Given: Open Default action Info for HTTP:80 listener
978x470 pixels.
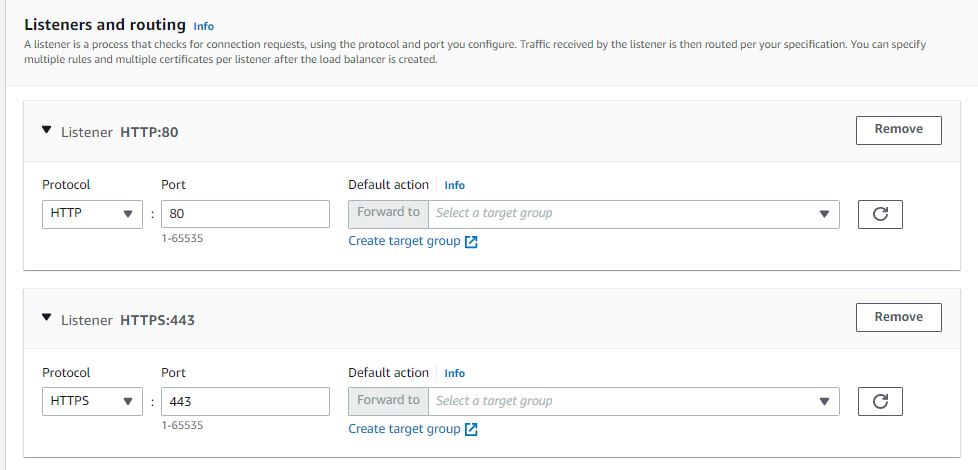Looking at the screenshot, I should (454, 185).
